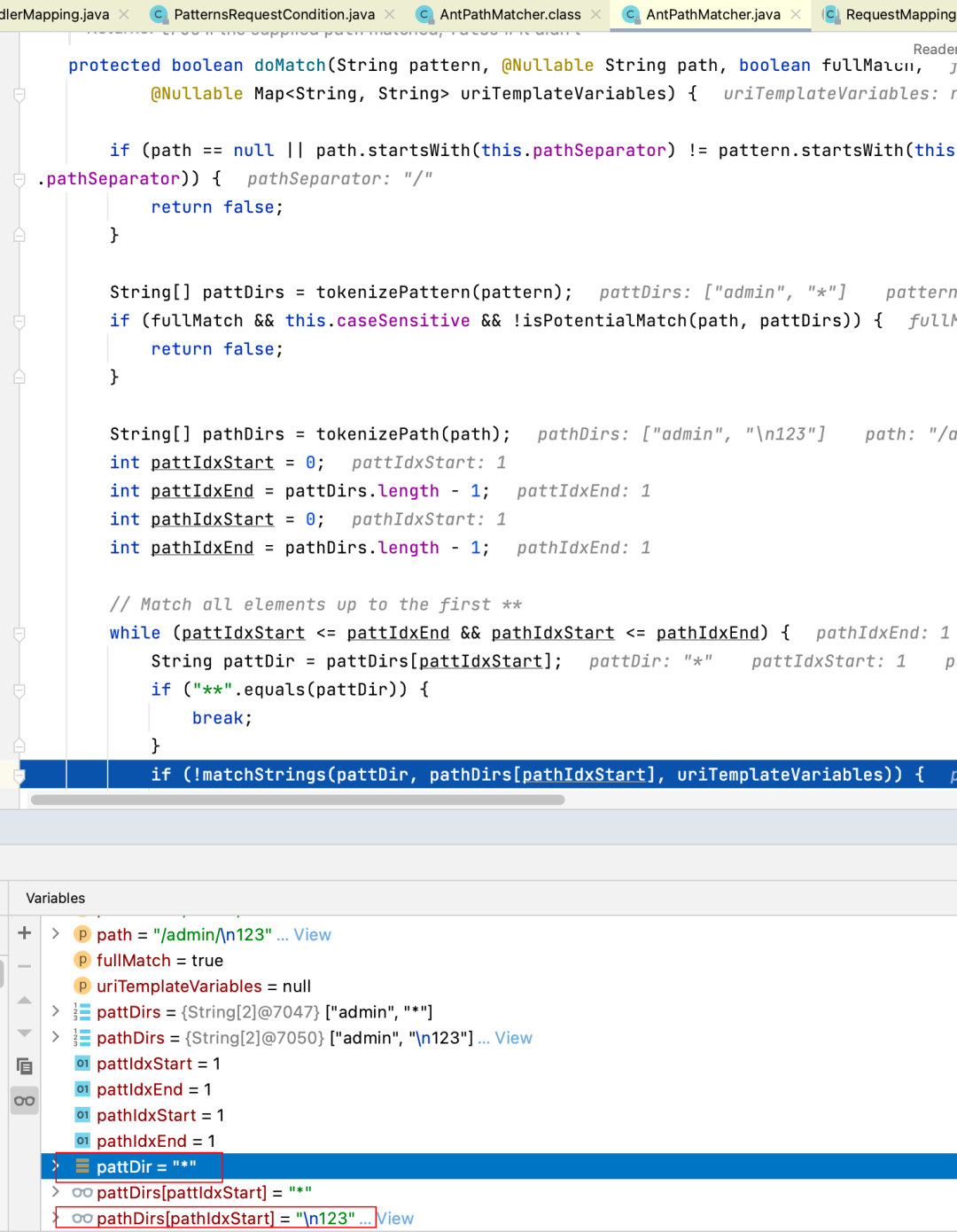Switch to the AntPathMatcher.class tab
The height and width of the screenshot is (1232, 957).
pyautogui.click(x=510, y=14)
